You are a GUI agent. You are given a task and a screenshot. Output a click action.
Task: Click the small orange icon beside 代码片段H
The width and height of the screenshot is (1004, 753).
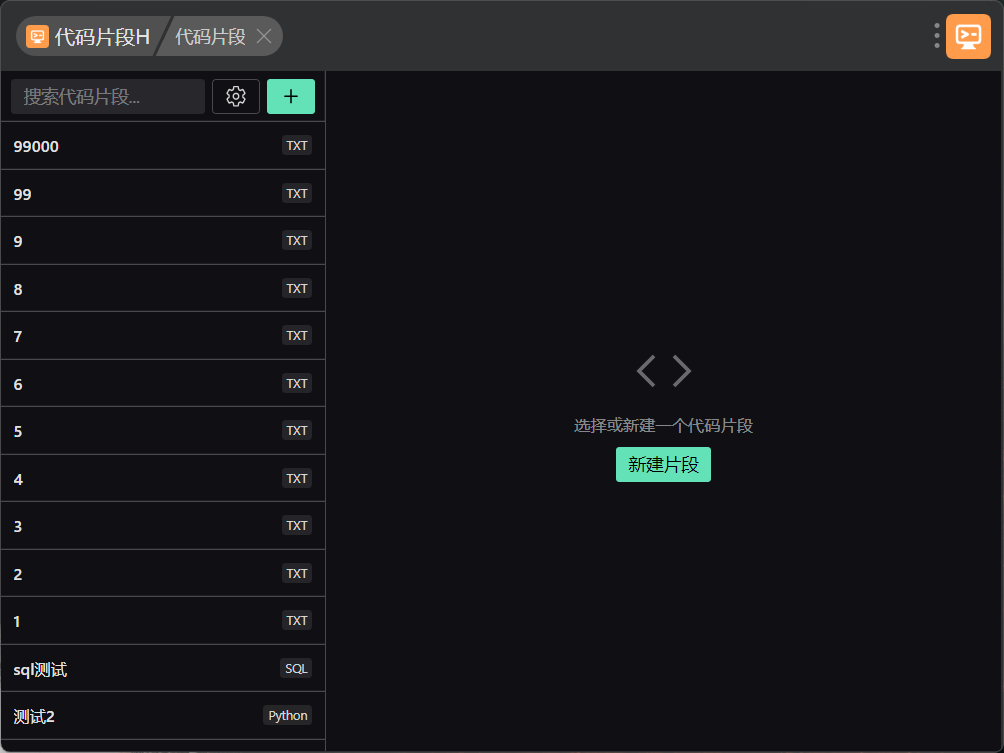coord(37,36)
